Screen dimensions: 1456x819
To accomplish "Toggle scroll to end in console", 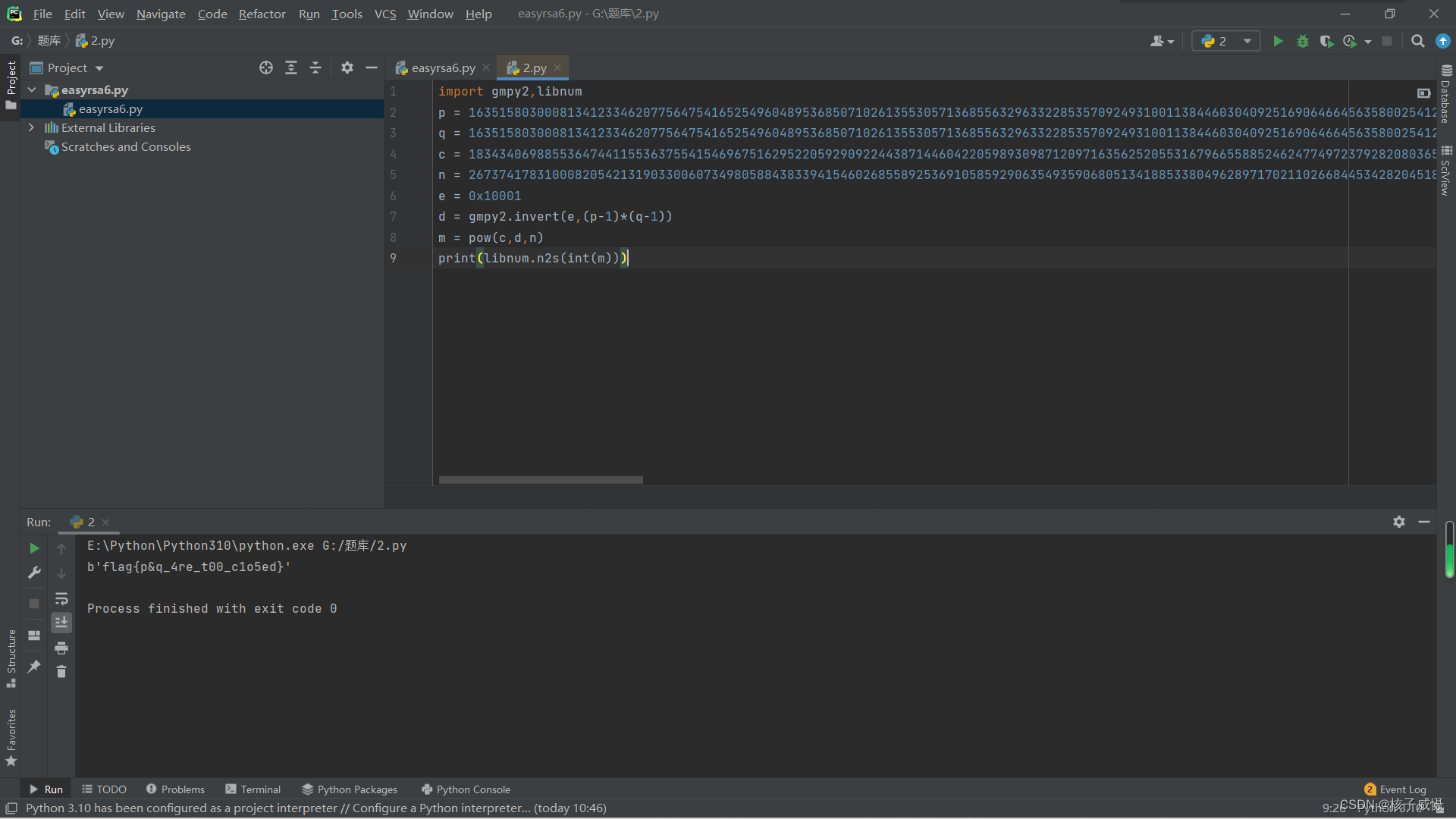I will (x=61, y=623).
